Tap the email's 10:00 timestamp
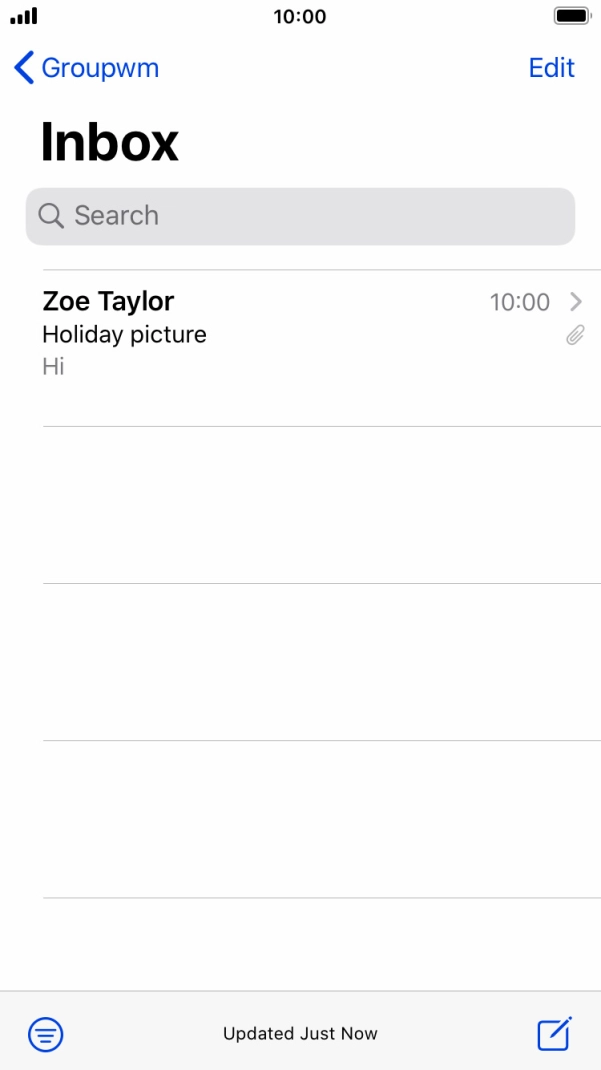This screenshot has height=1070, width=601. (x=519, y=302)
